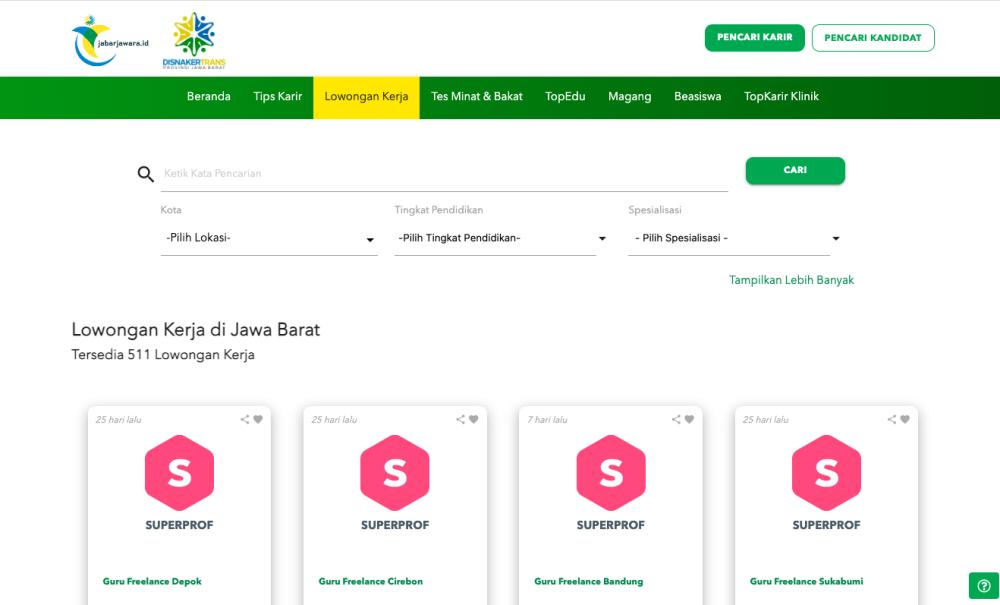The image size is (1000, 605).
Task: Focus the Ketik Kata Pencarian search field
Action: [444, 173]
